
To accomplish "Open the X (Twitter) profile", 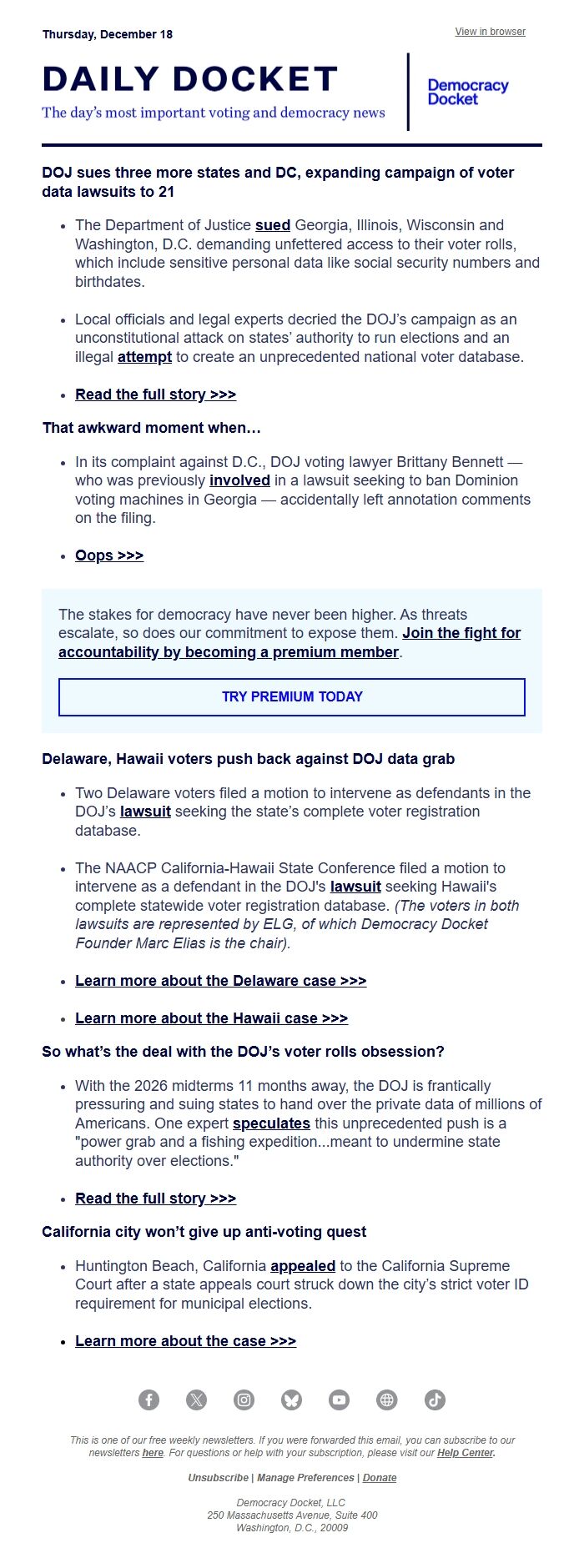I will click(198, 1400).
